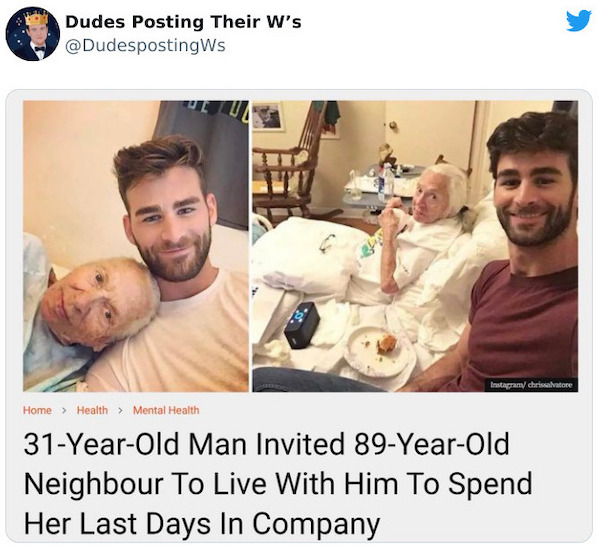The height and width of the screenshot is (549, 600).
Task: Click the chevron after the Health breadcrumb
Action: click(x=121, y=410)
